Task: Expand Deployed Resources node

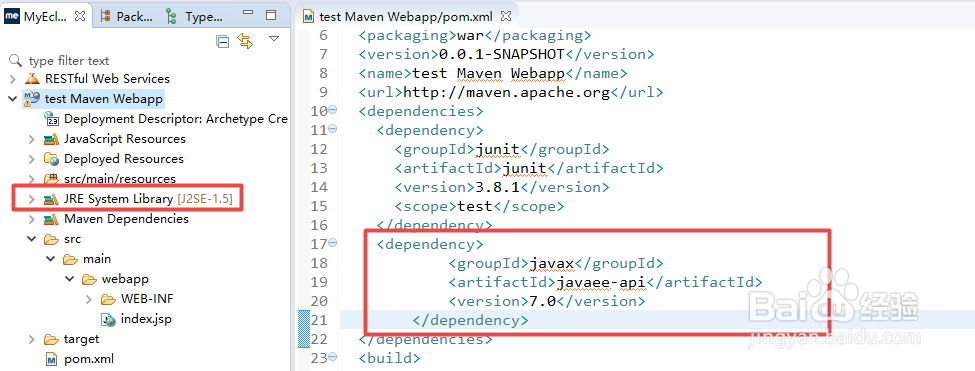Action: [32, 159]
